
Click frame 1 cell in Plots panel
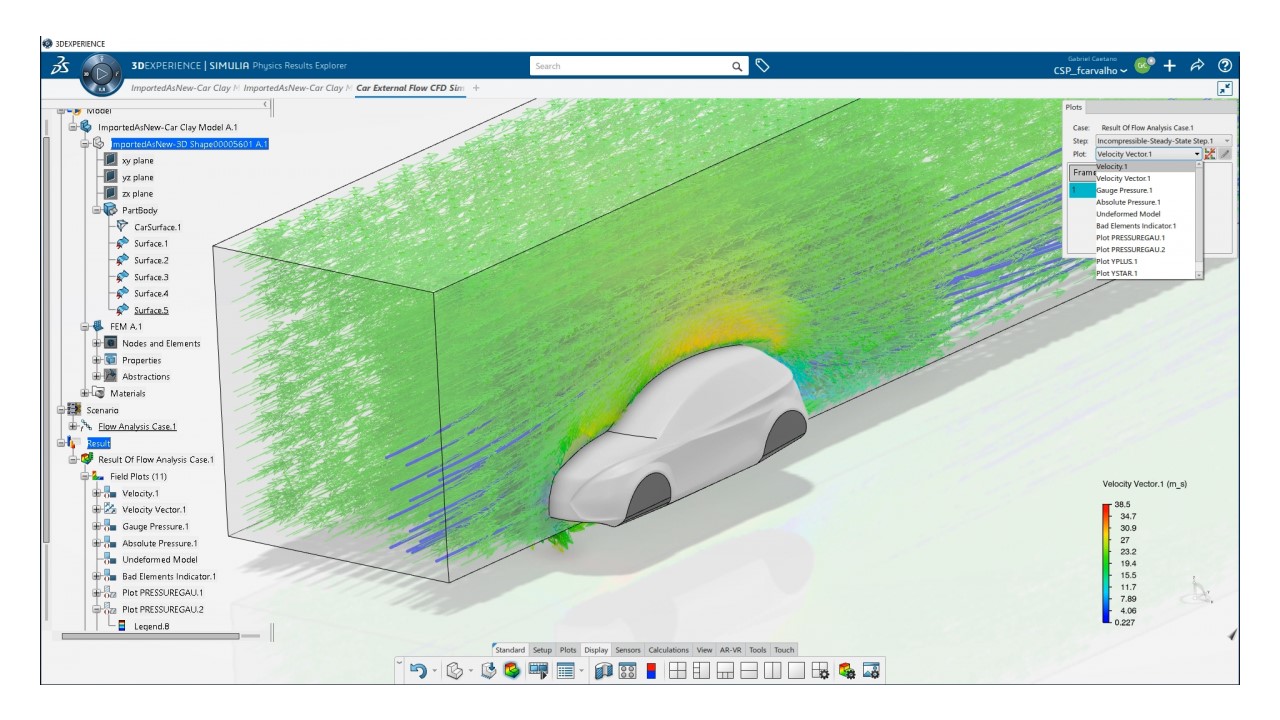point(1082,189)
